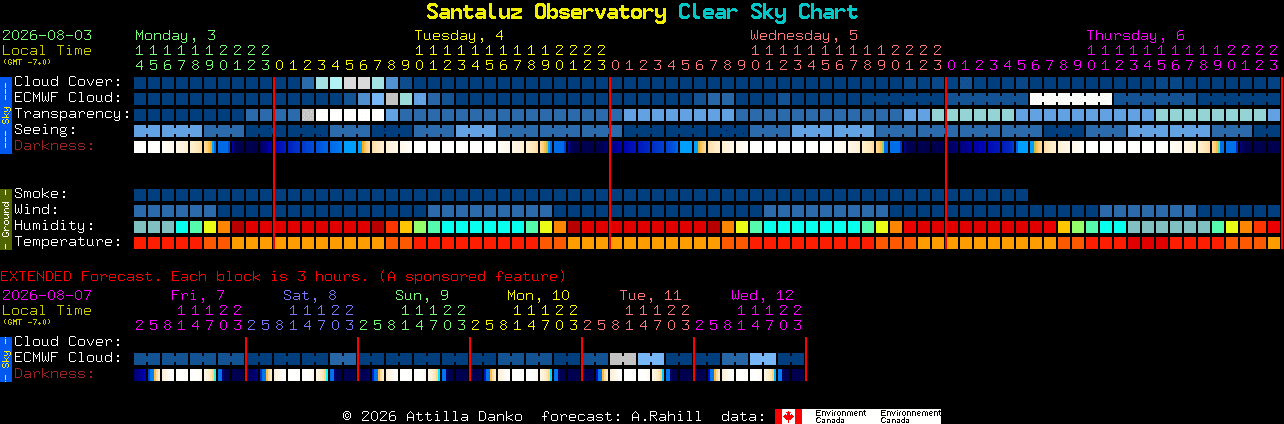Open the red Darkness label in the main chart

coord(54,146)
